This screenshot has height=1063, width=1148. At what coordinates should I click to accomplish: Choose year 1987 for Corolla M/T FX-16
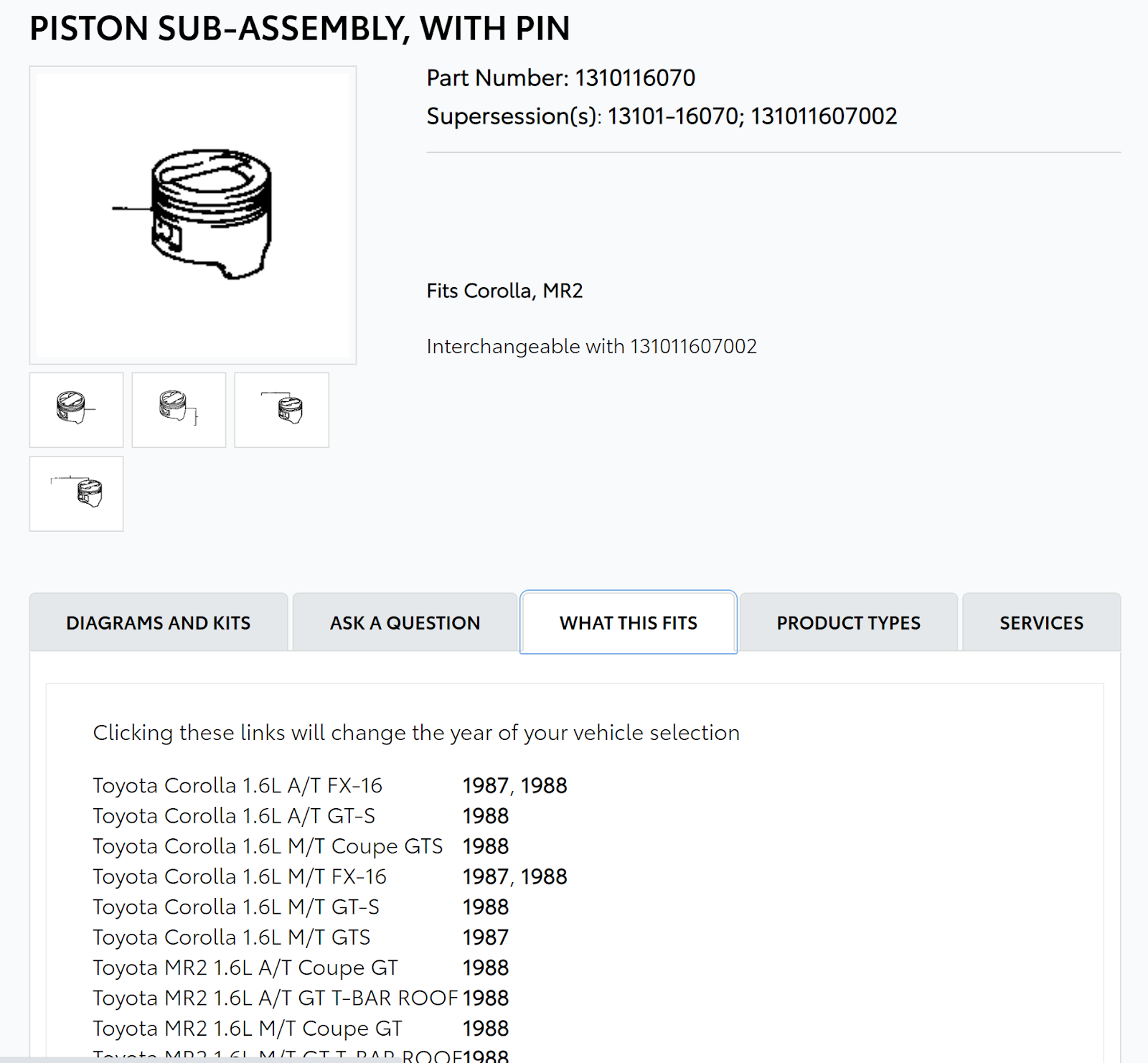coord(486,876)
